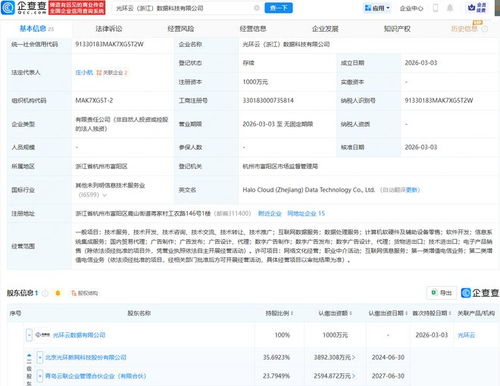
Task: Click the 35.6923% shareholding value
Action: [x=276, y=357]
